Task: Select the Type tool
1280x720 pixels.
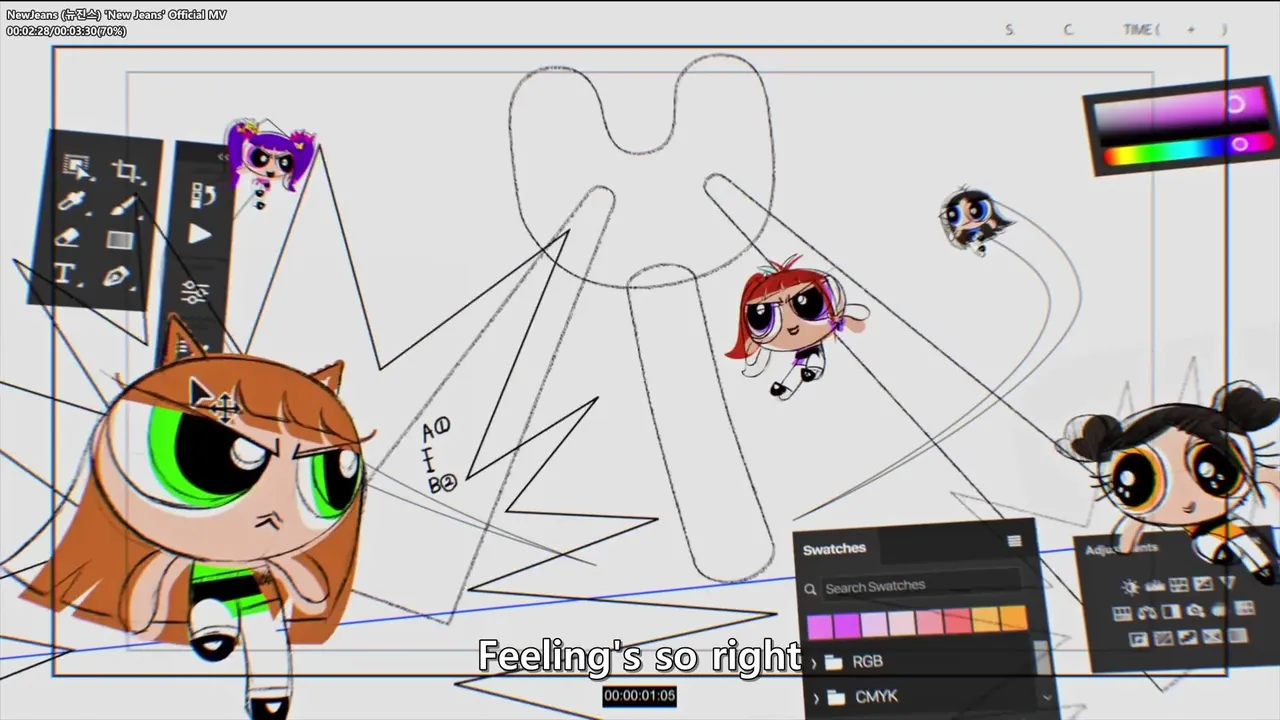Action: coord(64,272)
